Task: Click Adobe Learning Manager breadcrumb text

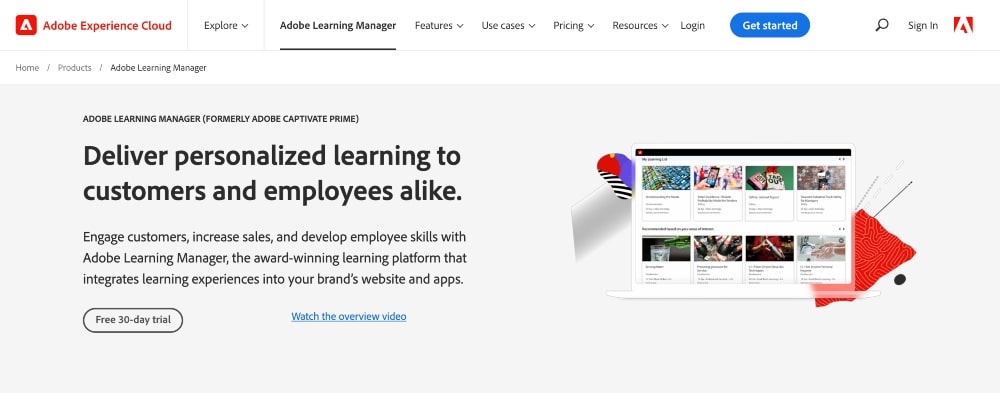Action: (x=158, y=68)
